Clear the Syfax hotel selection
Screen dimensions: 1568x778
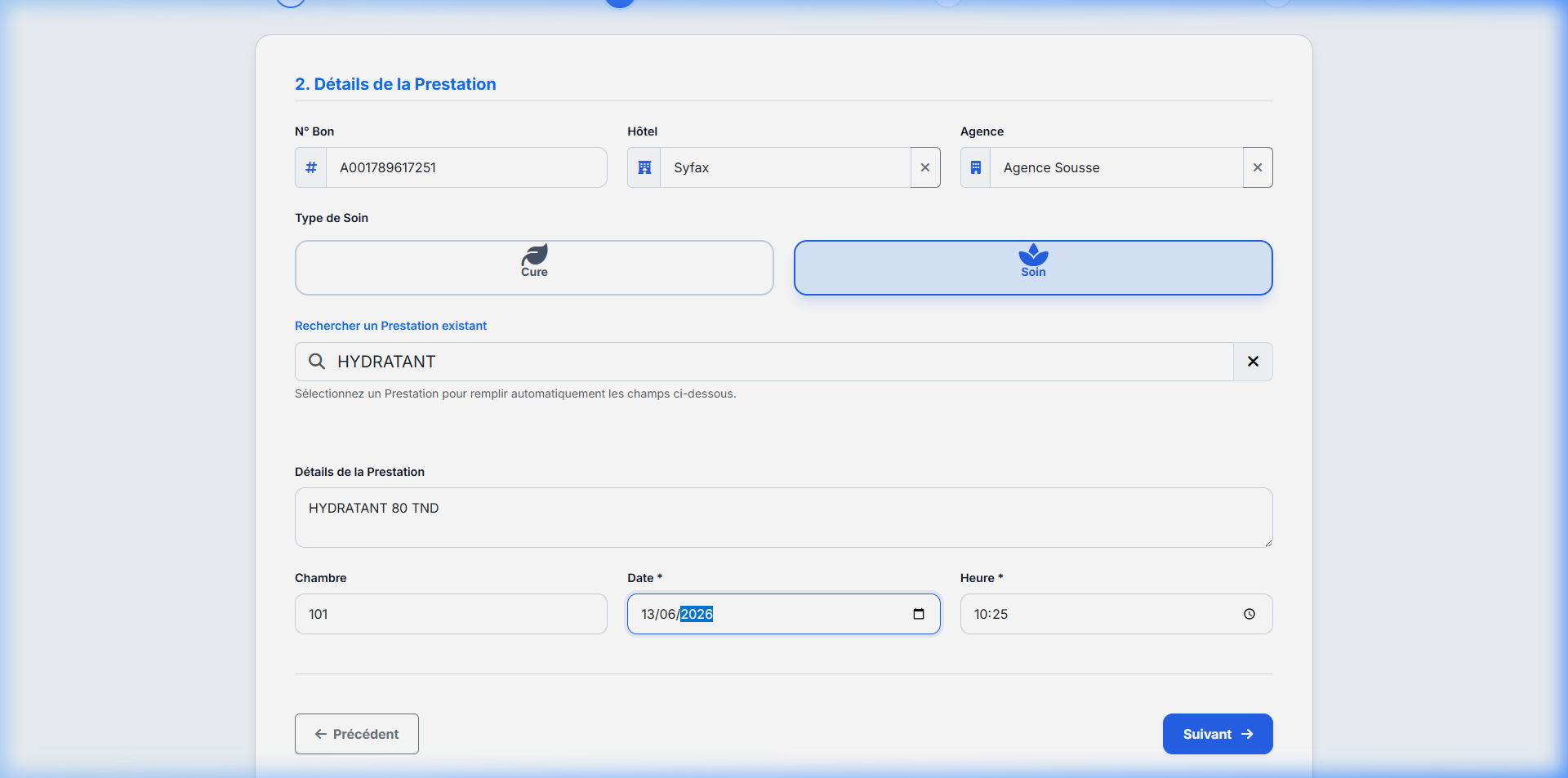click(925, 167)
